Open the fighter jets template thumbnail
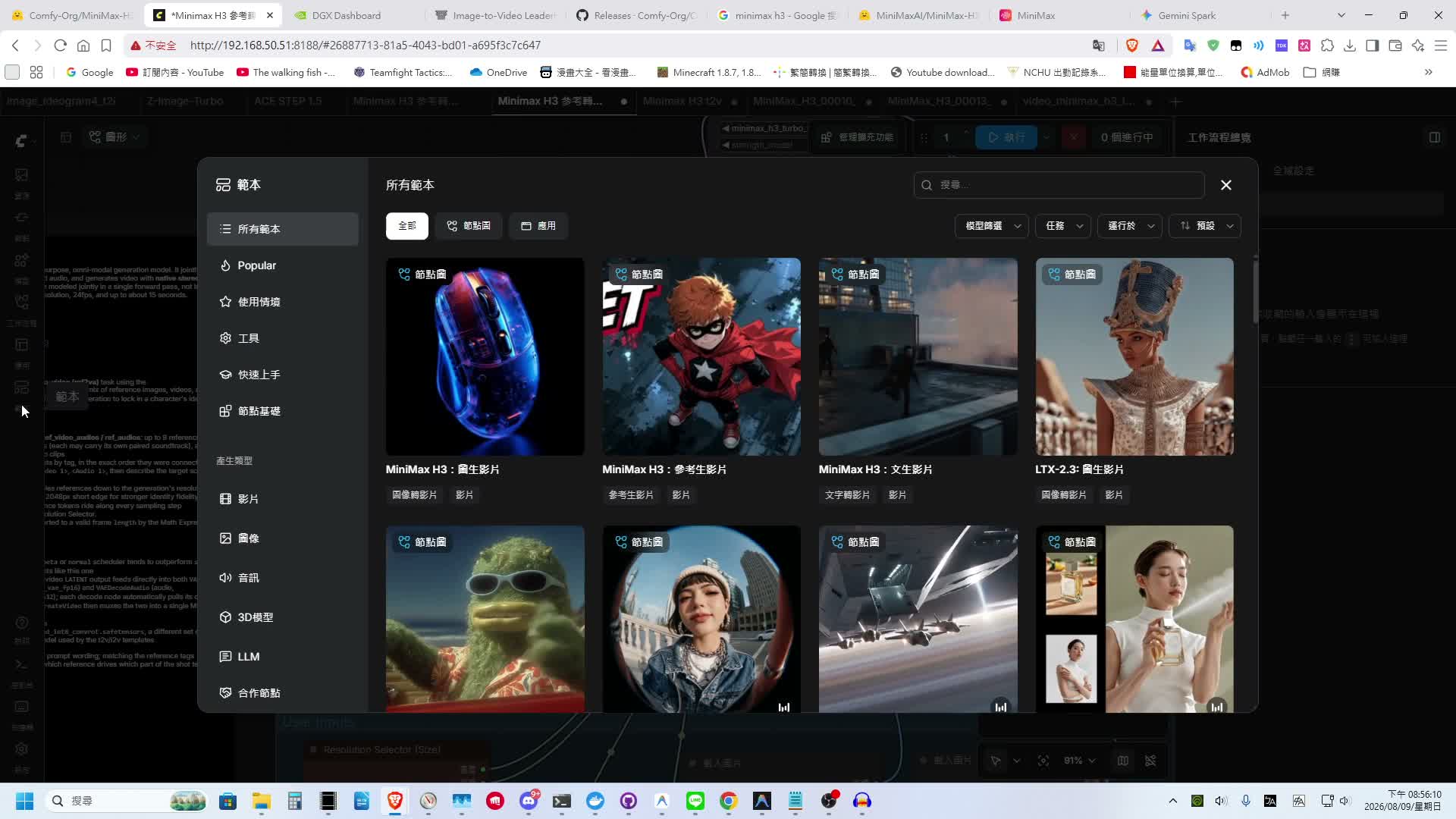1456x819 pixels. pos(918,619)
